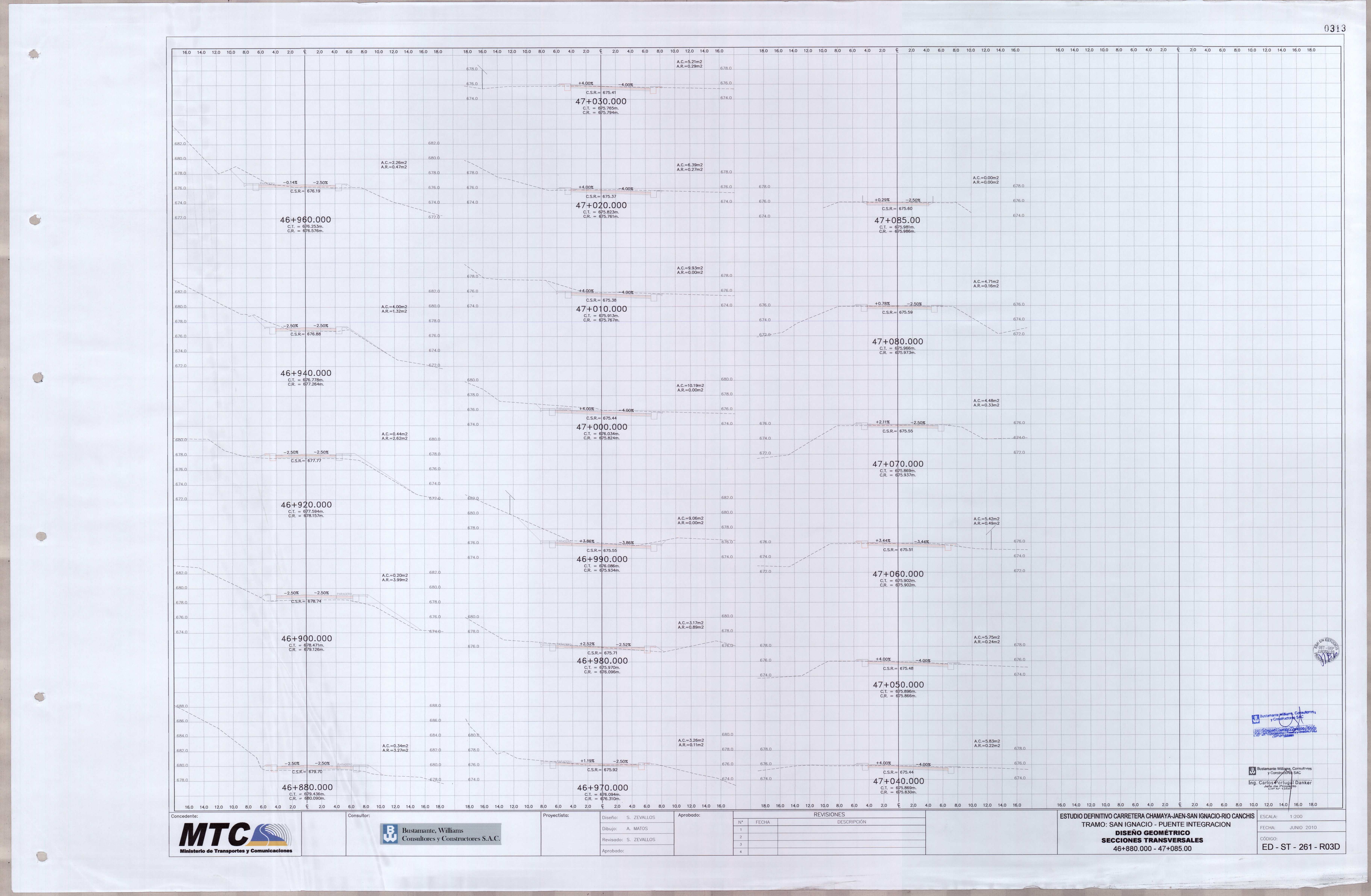This screenshot has height=896, width=1371.
Task: Select station label 47+060.000
Action: [x=898, y=574]
